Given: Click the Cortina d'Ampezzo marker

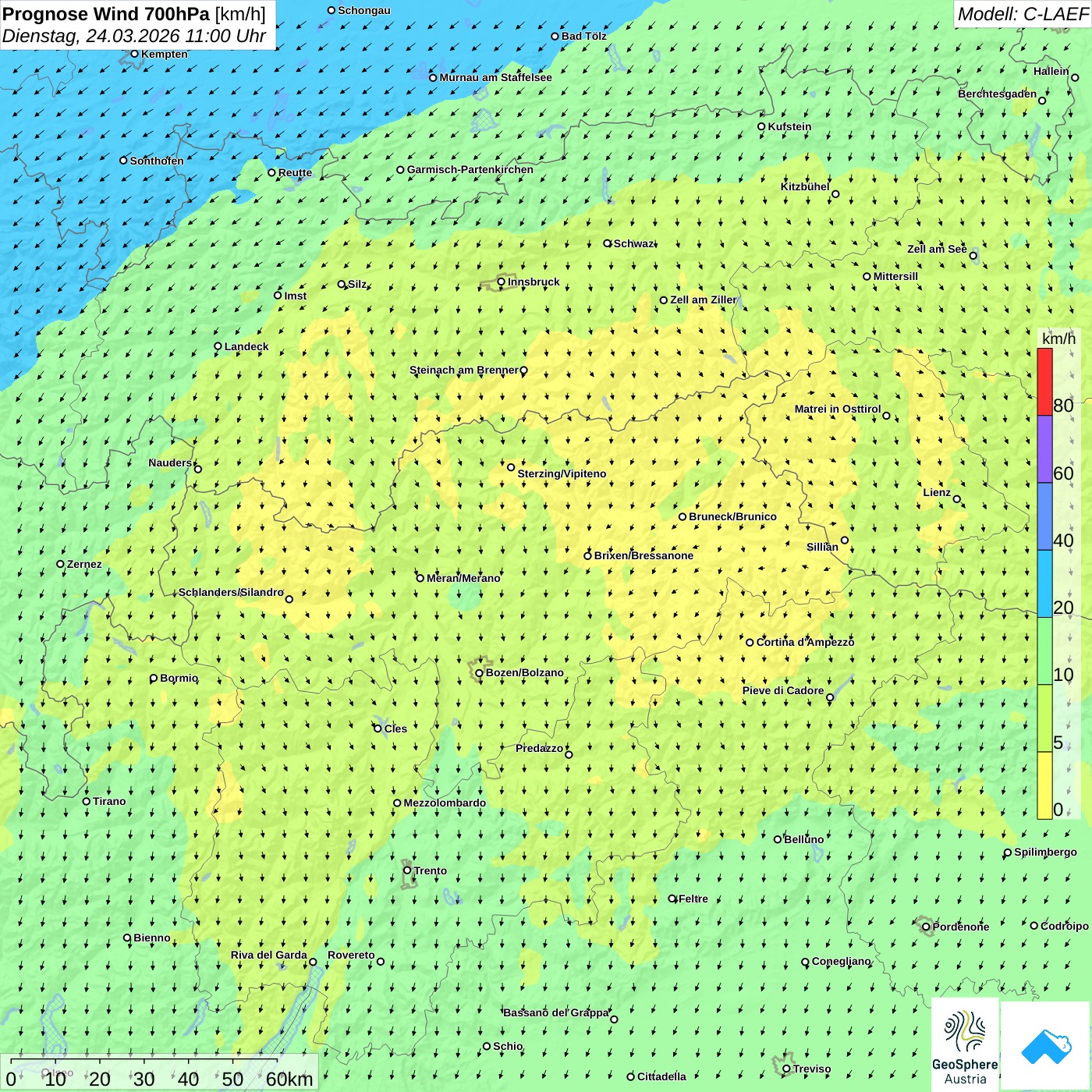Looking at the screenshot, I should [x=750, y=643].
